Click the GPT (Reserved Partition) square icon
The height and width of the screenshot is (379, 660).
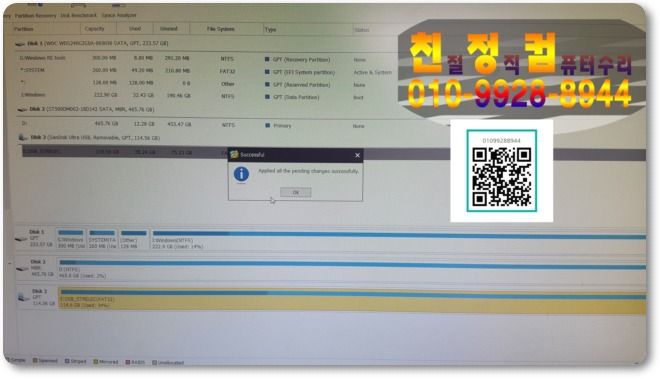(x=267, y=84)
